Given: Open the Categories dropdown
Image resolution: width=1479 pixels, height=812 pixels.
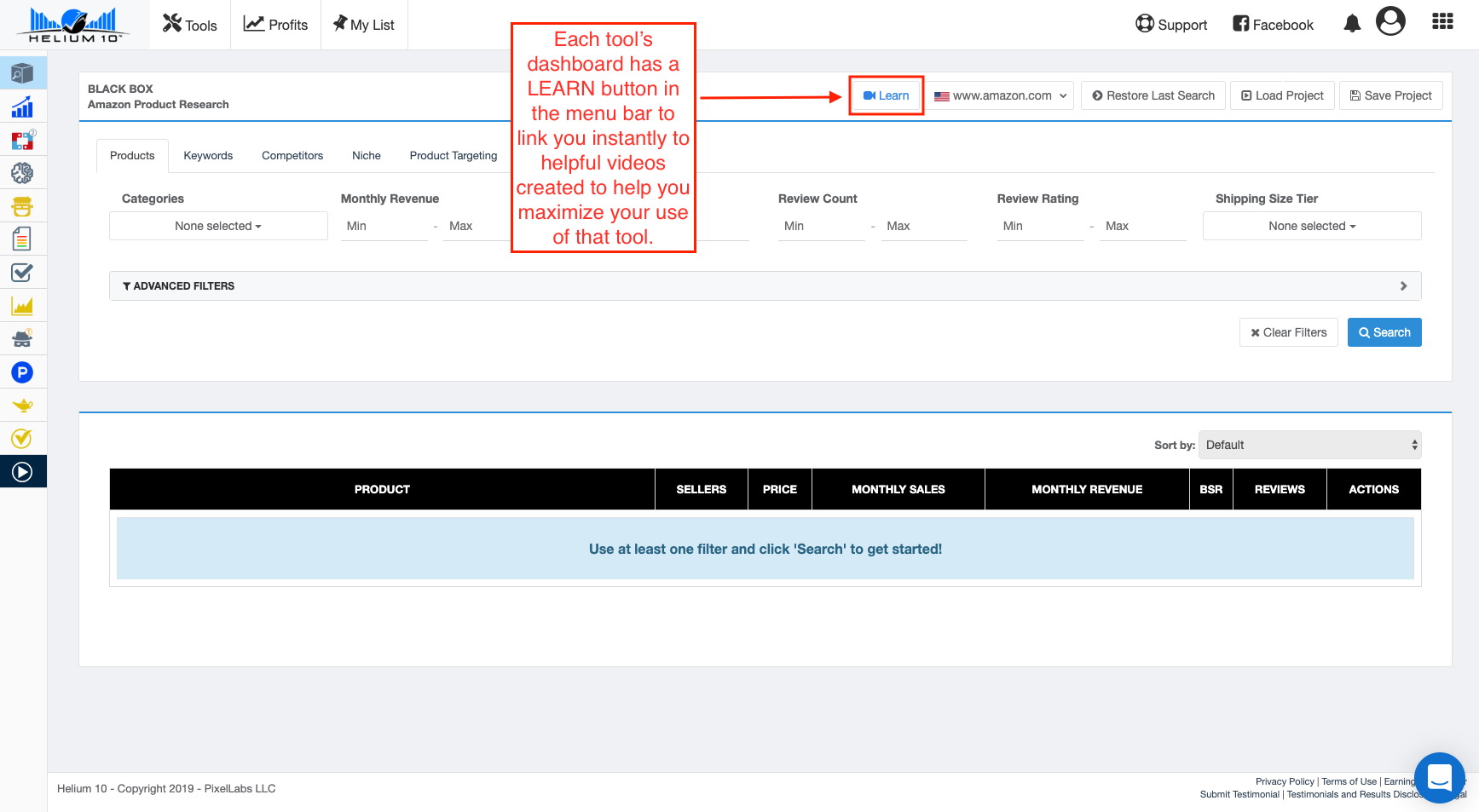Looking at the screenshot, I should point(218,226).
